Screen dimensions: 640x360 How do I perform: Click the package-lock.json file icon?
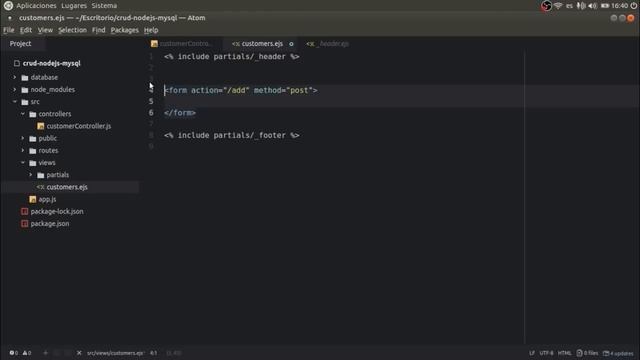click(24, 211)
